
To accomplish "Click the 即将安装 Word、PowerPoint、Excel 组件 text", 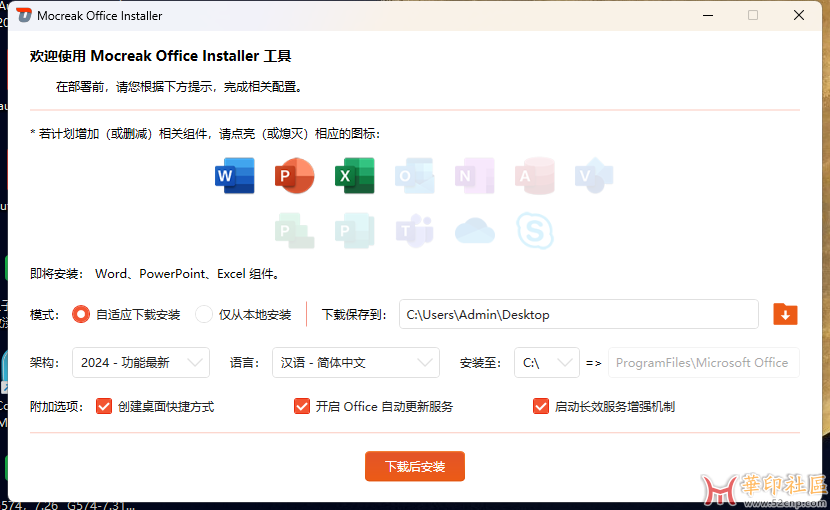I will [x=156, y=274].
